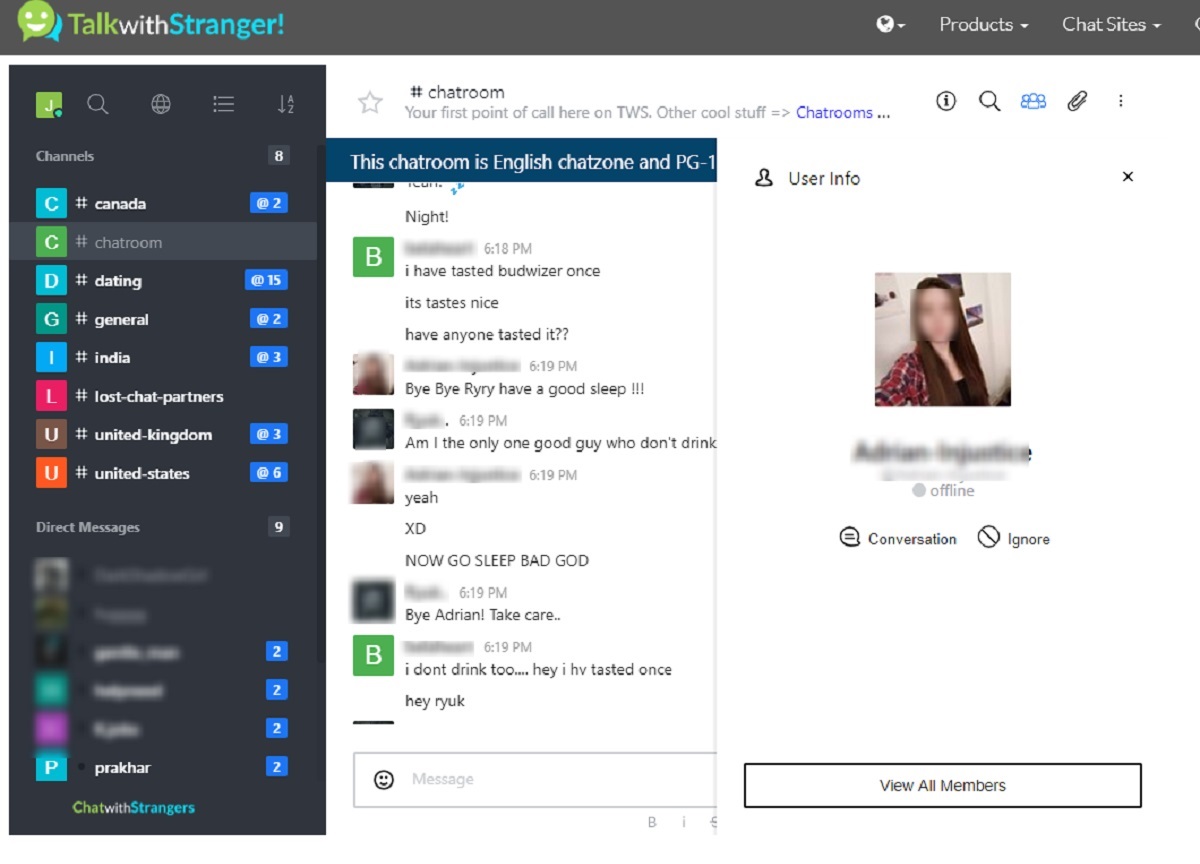Click the search messages magnifier in header
The width and height of the screenshot is (1200, 864).
tap(989, 101)
